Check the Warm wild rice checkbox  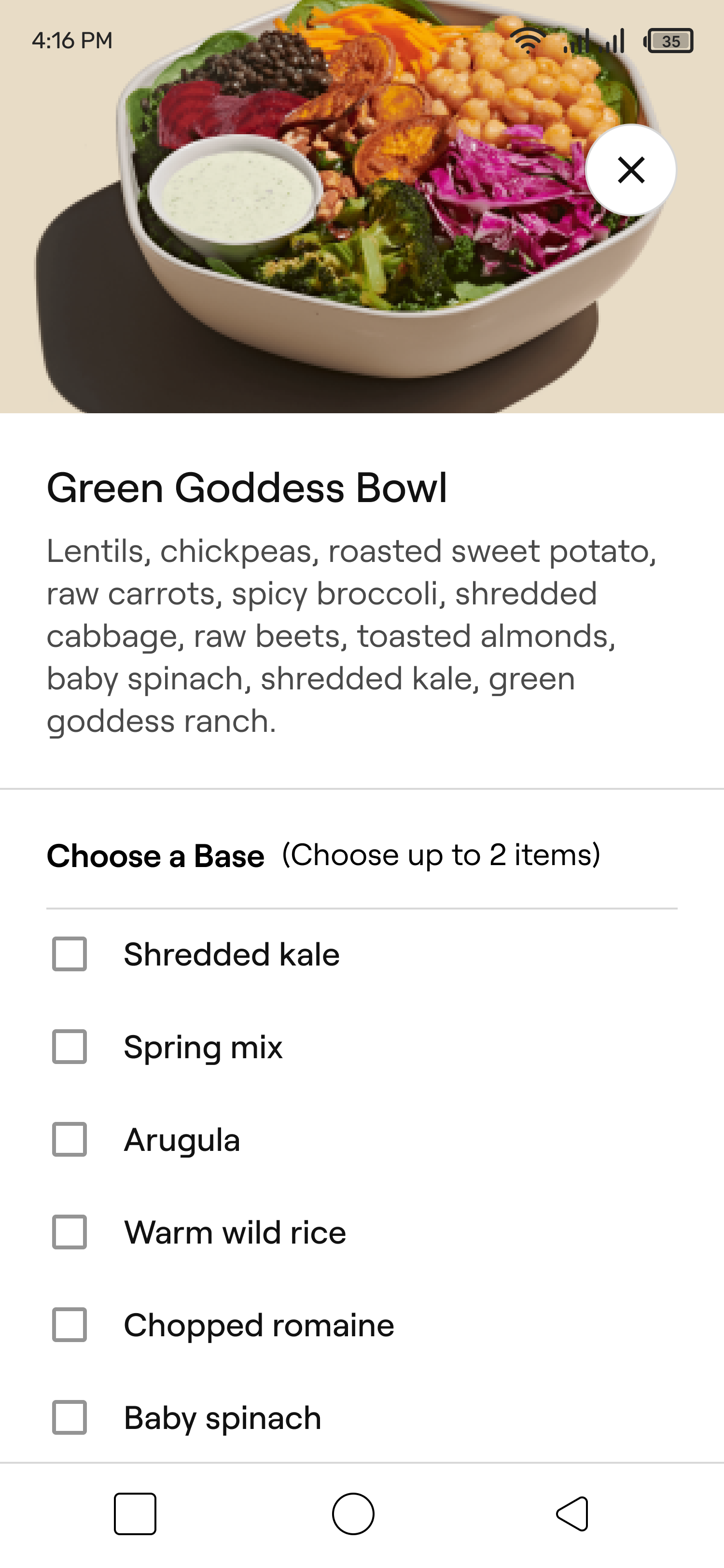point(70,1232)
